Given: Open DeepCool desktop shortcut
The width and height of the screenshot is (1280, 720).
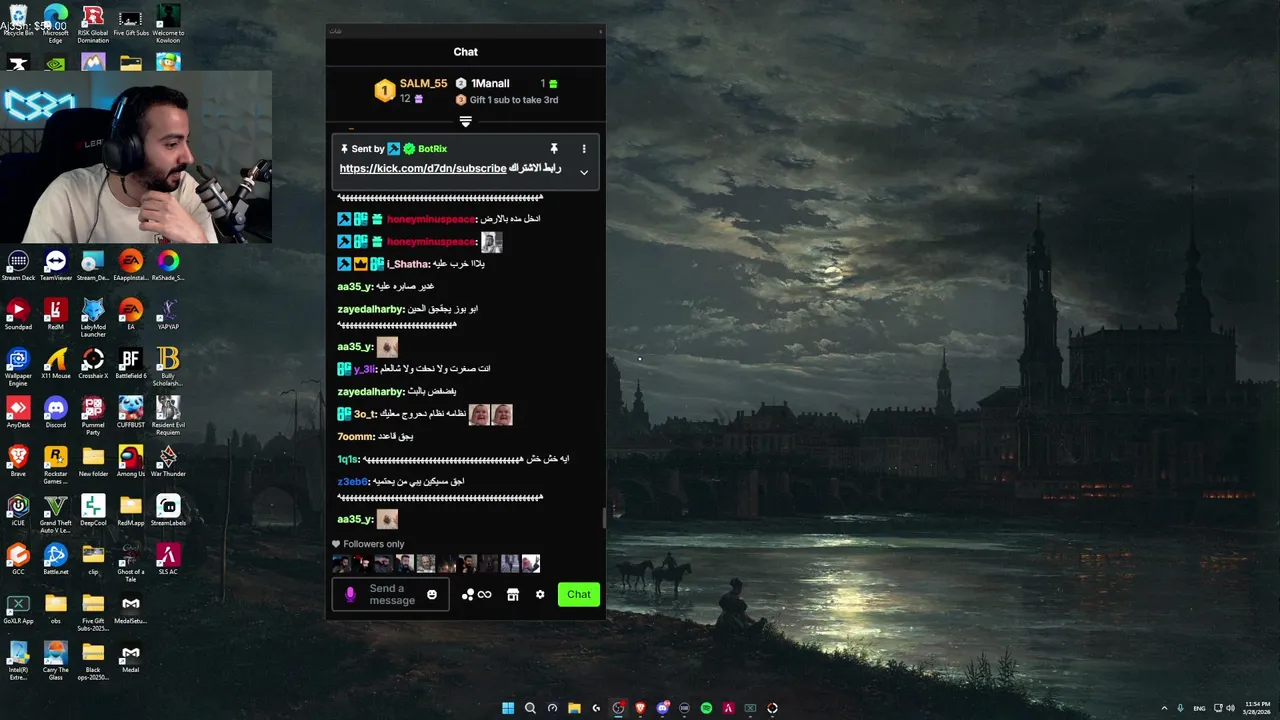Looking at the screenshot, I should 93,511.
